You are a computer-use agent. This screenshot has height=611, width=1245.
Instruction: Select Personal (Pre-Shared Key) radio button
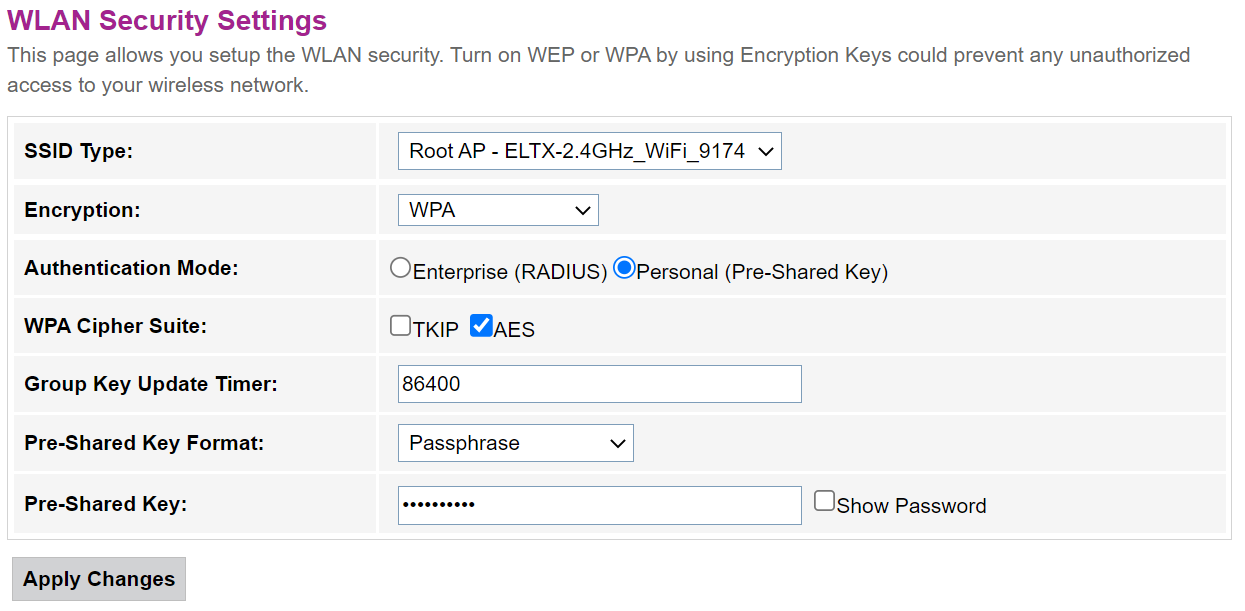pos(625,268)
